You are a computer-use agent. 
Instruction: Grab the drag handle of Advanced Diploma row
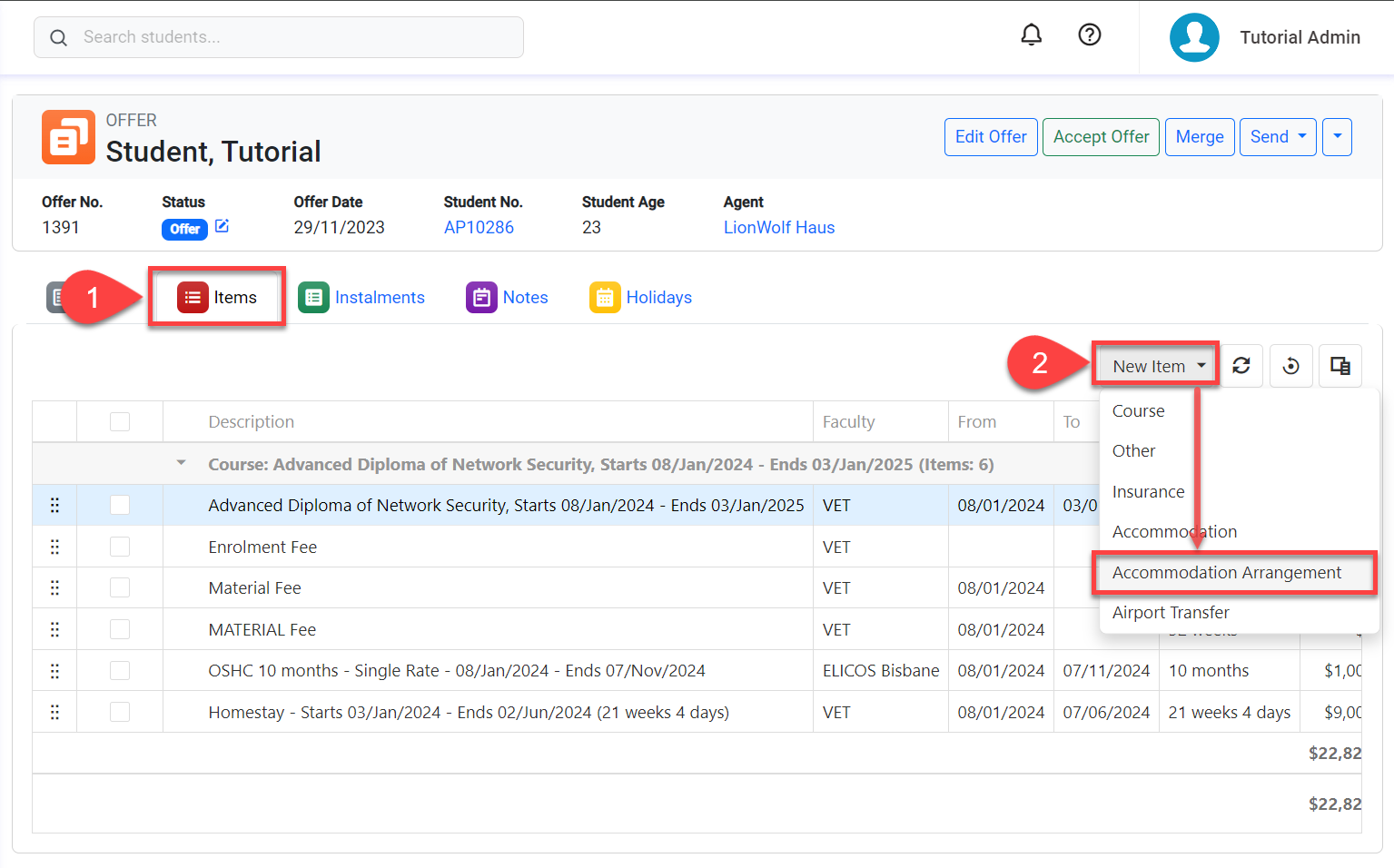tap(54, 505)
